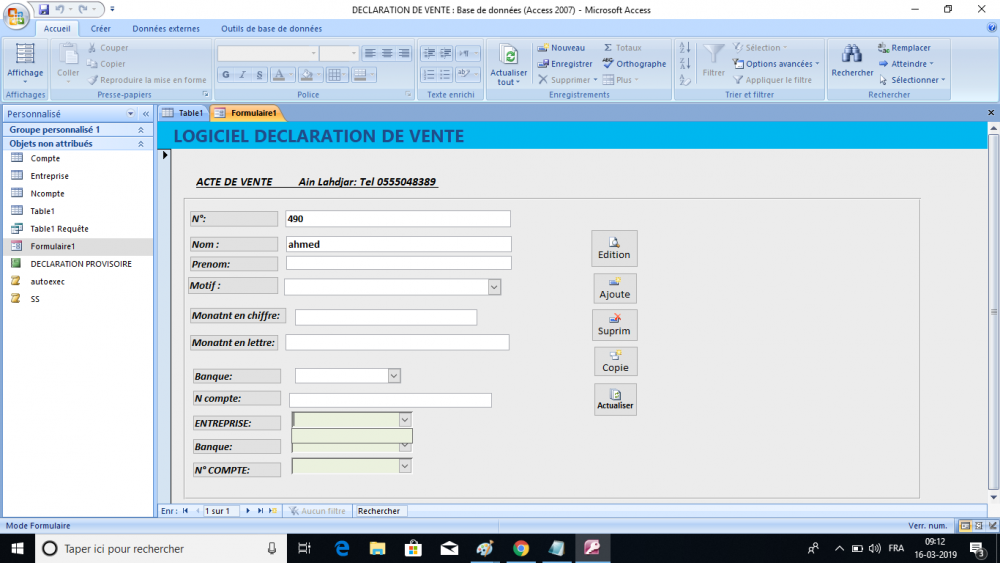This screenshot has width=1000, height=563.
Task: Click the Ajoute form button
Action: [x=615, y=288]
